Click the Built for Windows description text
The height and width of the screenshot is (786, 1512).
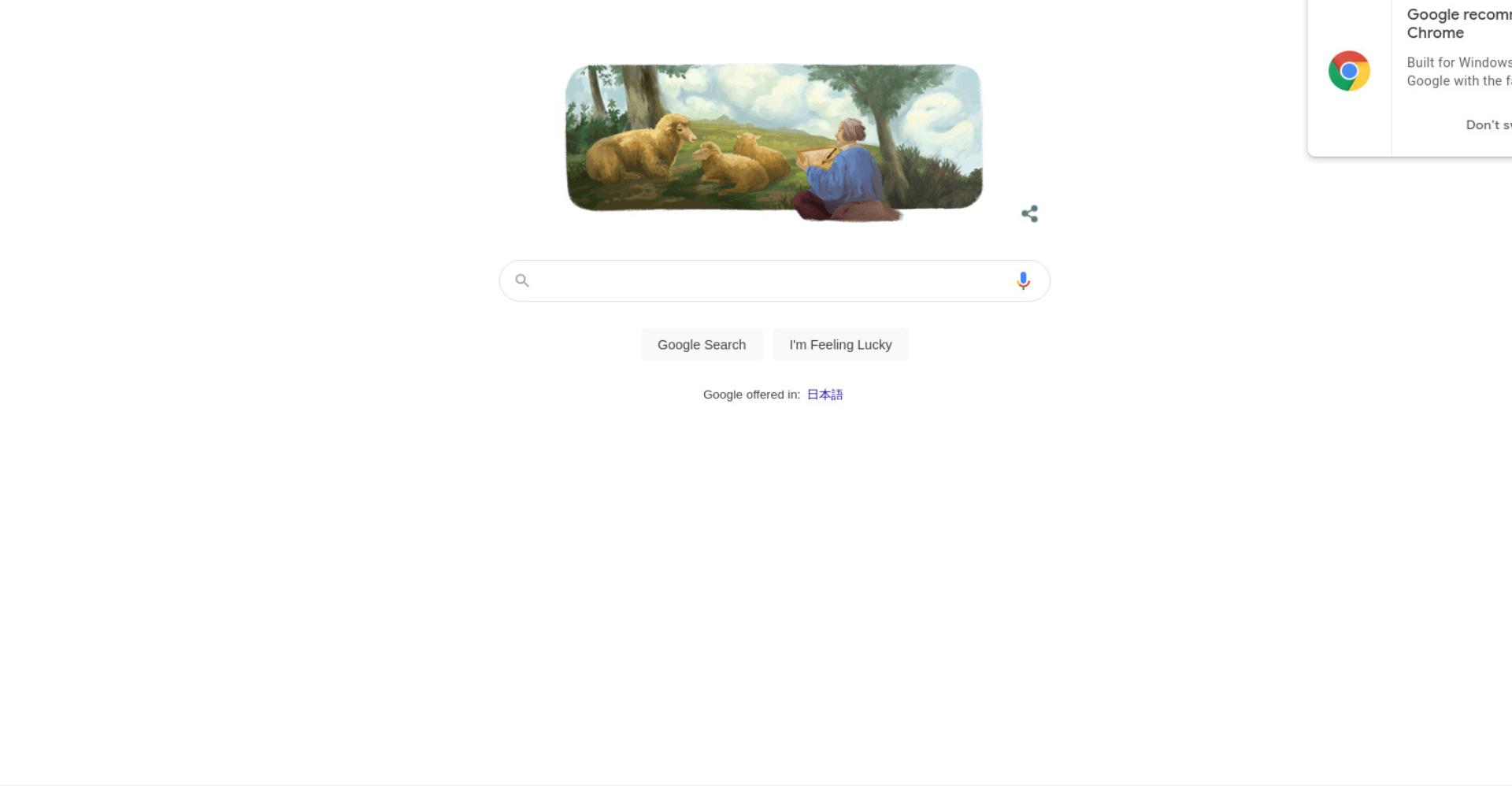point(1459,72)
